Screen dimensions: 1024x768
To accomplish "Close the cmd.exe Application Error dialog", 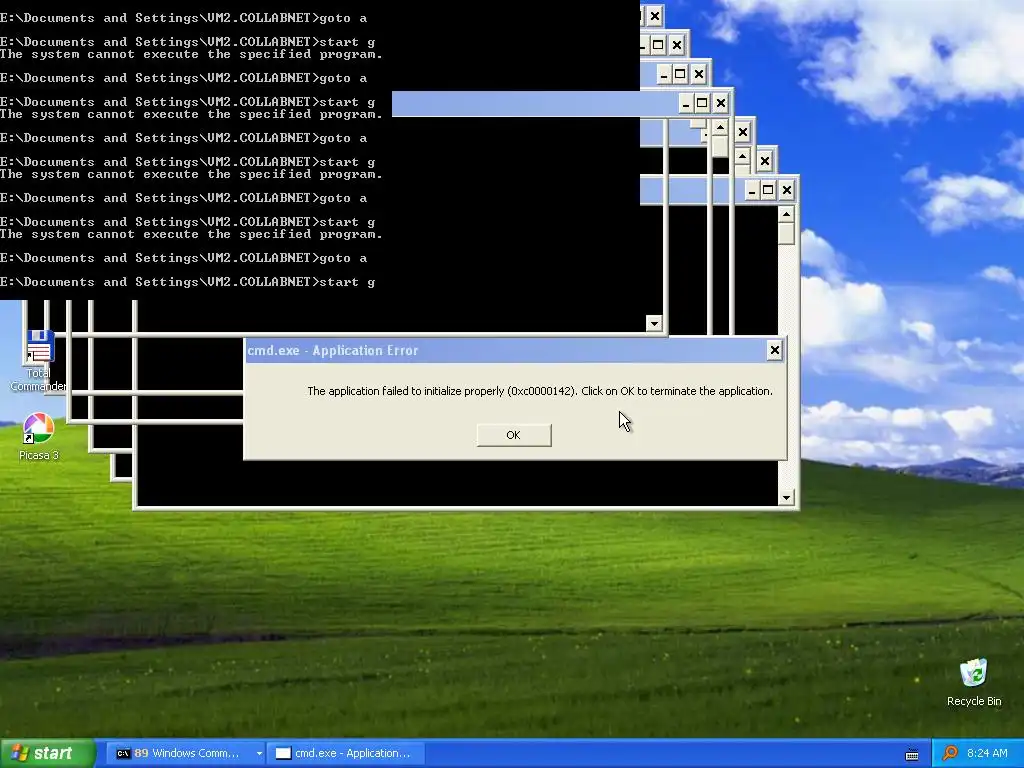I will click(775, 351).
